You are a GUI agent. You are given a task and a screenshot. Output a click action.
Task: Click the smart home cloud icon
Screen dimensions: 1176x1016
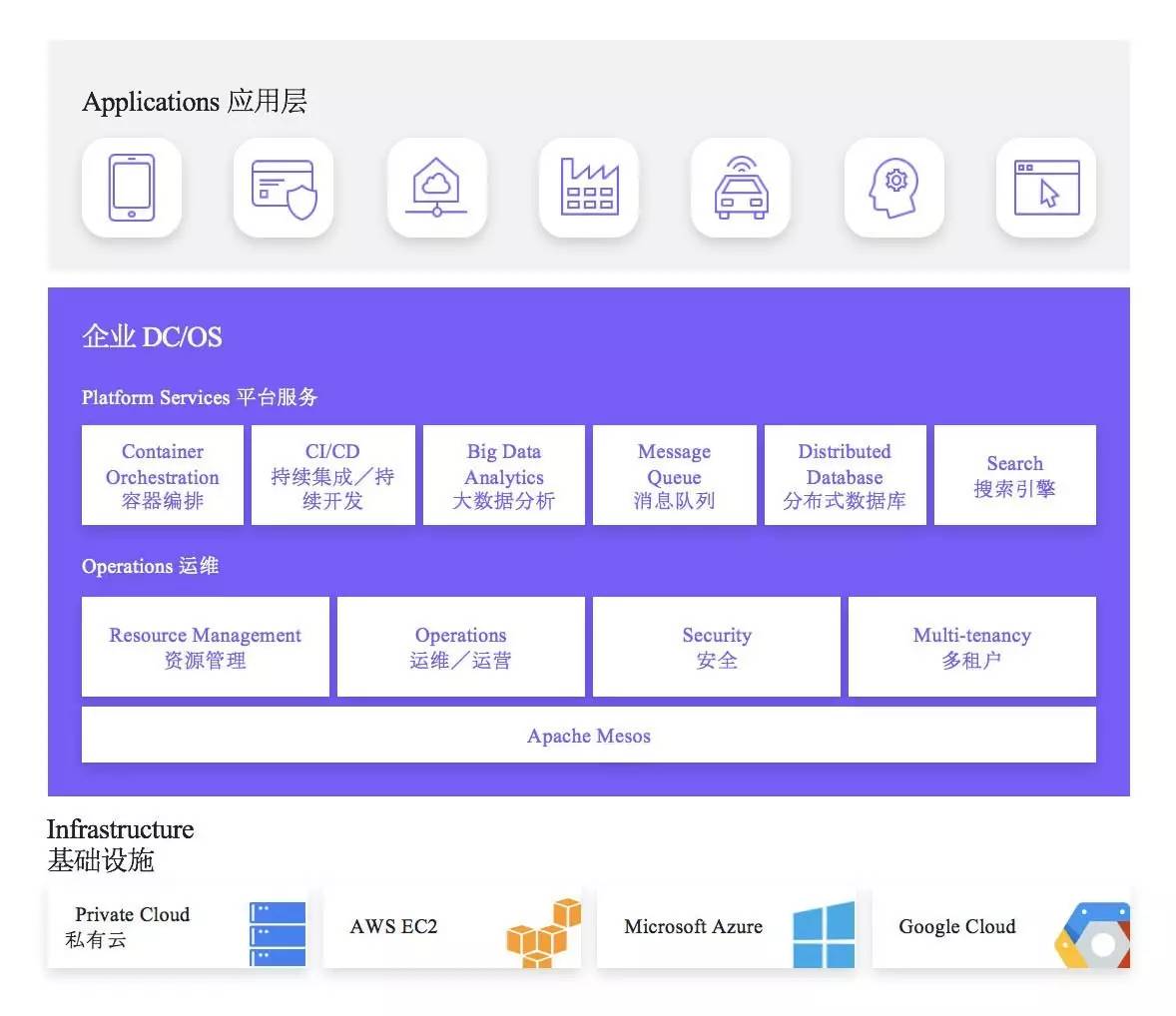coord(436,188)
